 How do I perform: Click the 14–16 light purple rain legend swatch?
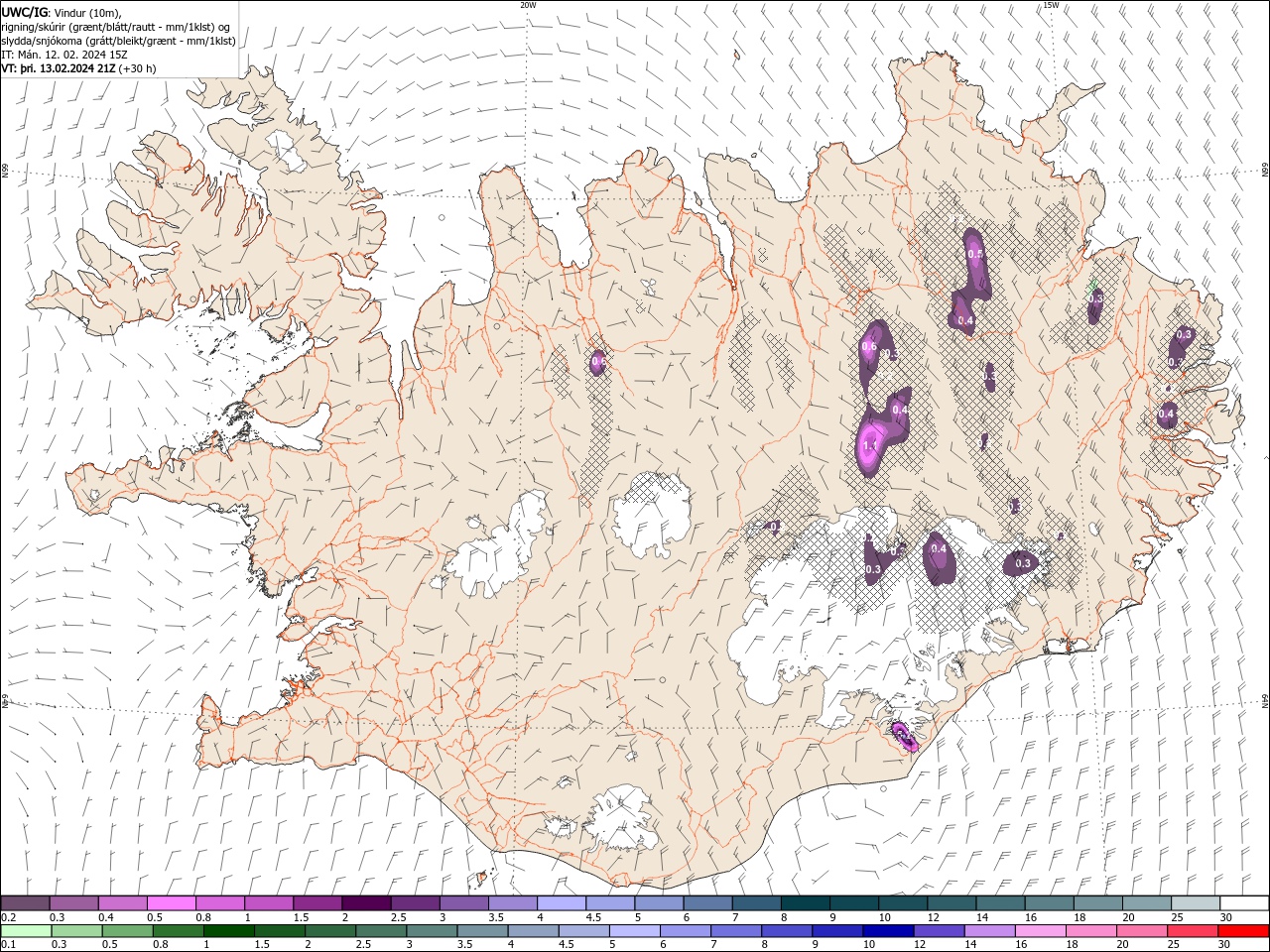(x=989, y=931)
